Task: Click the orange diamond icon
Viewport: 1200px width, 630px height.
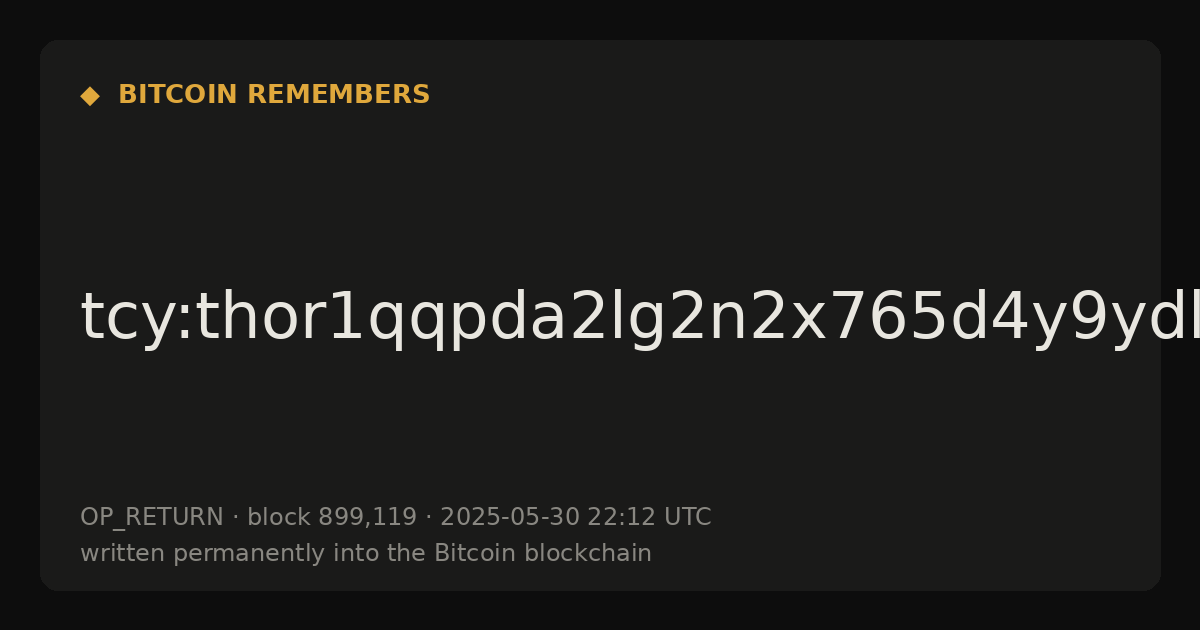Action: click(x=90, y=96)
